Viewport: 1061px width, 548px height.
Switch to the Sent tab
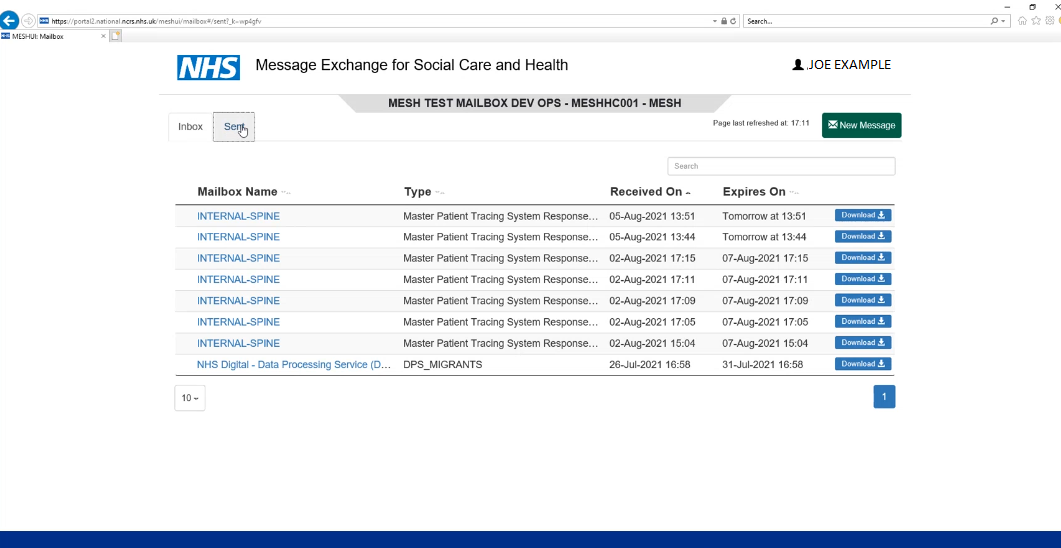[233, 127]
